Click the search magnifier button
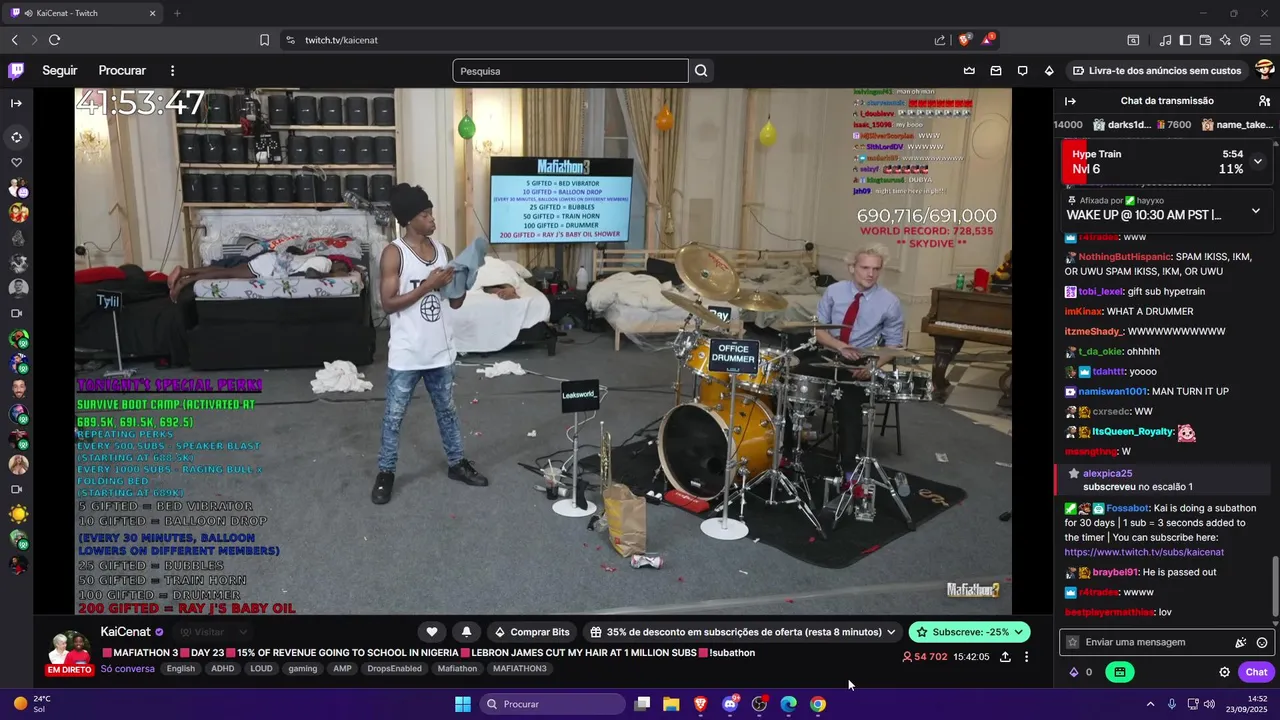This screenshot has height=720, width=1280. point(701,71)
